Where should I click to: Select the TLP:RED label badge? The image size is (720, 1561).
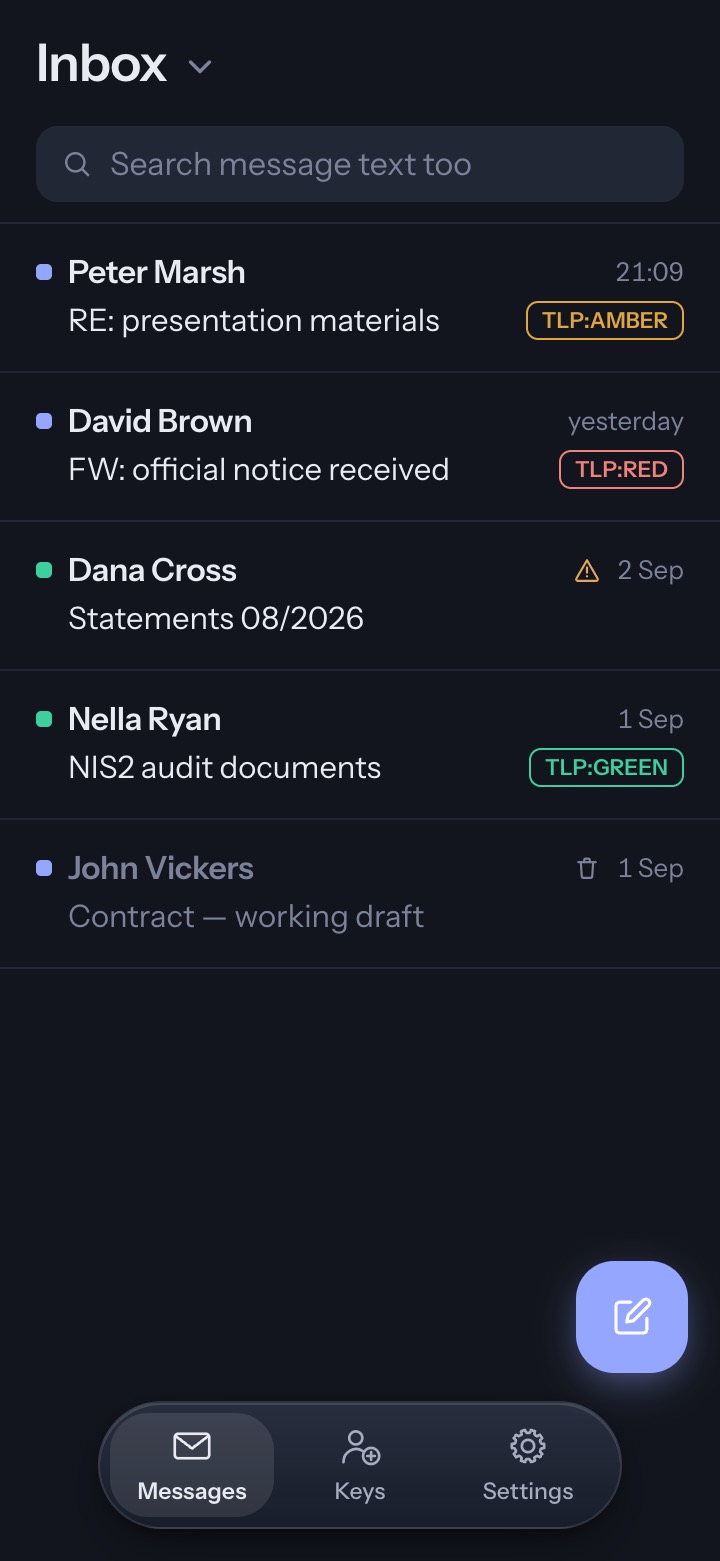click(x=621, y=470)
